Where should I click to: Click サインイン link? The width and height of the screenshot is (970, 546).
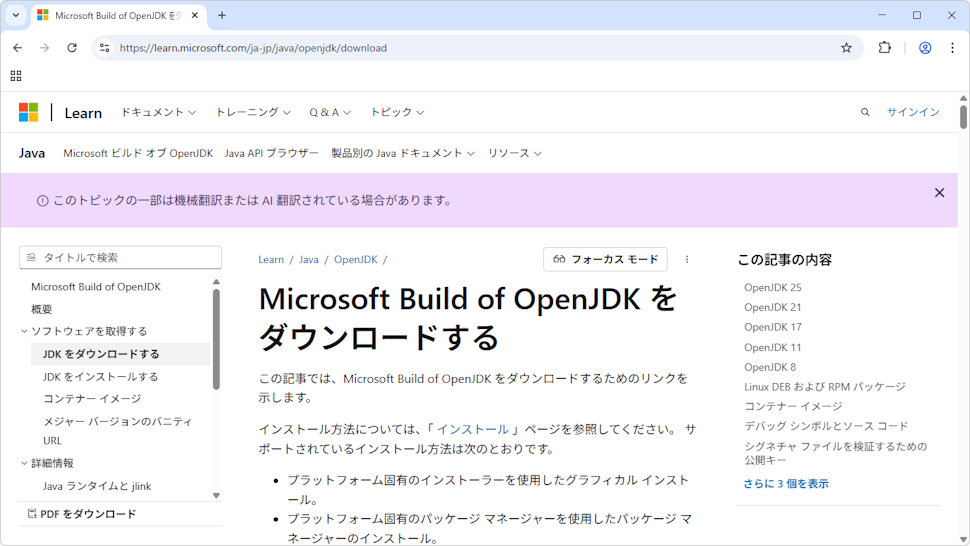click(913, 112)
